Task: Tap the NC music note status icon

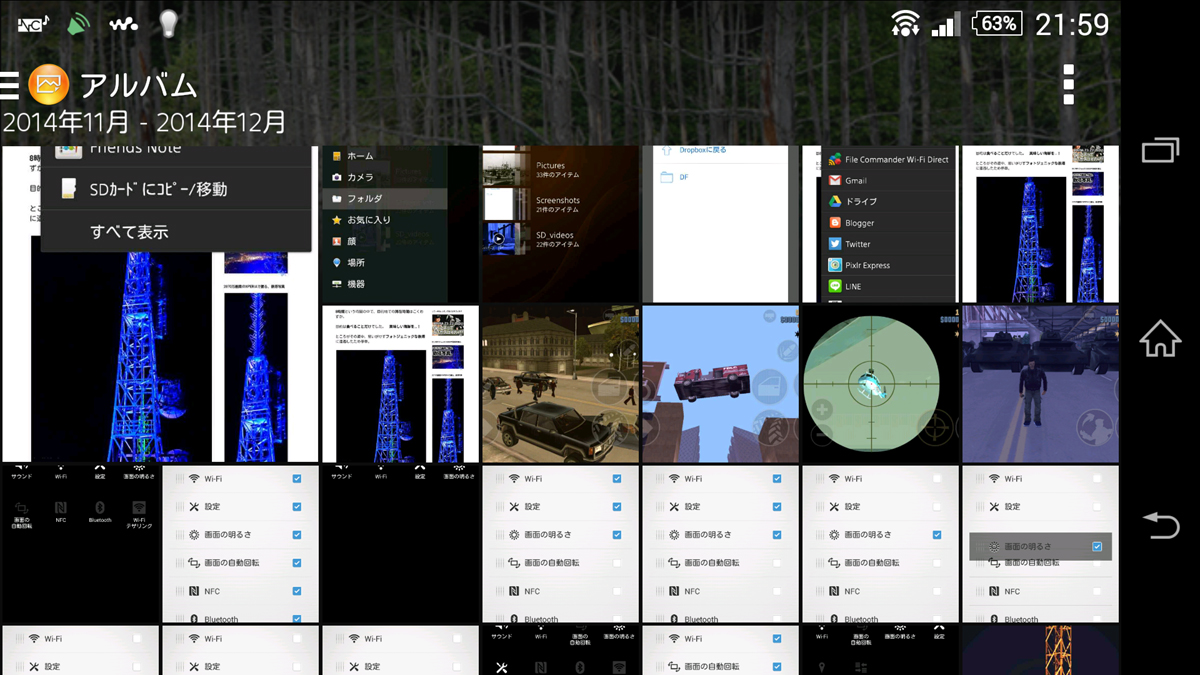Action: coord(33,24)
